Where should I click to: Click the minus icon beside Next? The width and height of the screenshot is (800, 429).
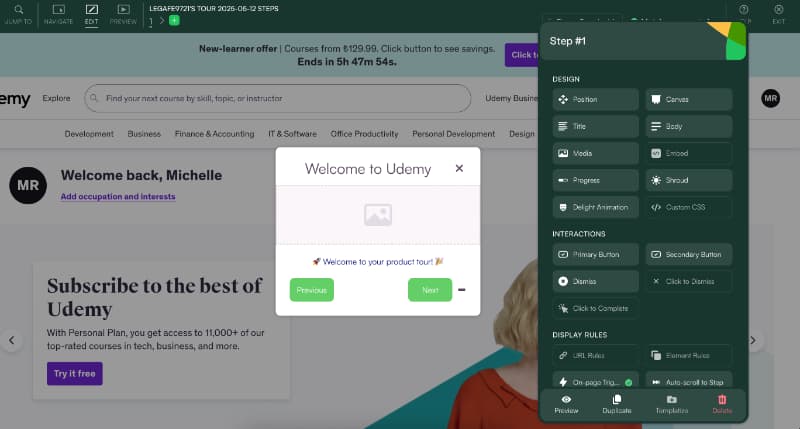click(462, 290)
